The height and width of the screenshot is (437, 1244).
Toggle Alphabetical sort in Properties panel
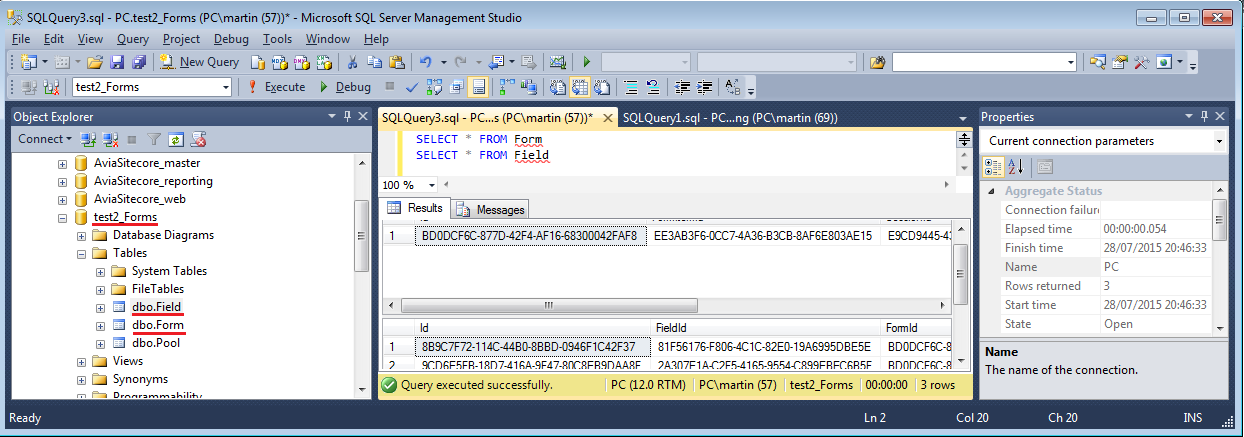click(1016, 167)
